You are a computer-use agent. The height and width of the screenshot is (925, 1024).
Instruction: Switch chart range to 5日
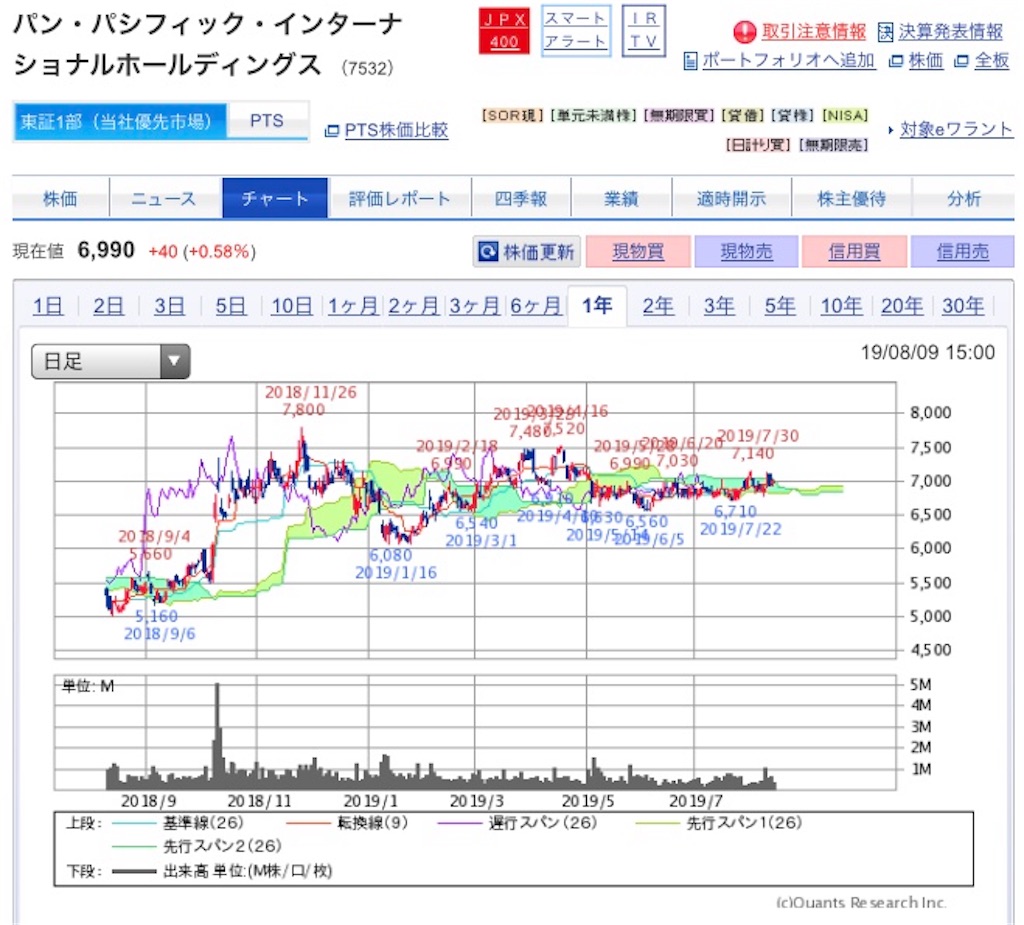tap(231, 306)
